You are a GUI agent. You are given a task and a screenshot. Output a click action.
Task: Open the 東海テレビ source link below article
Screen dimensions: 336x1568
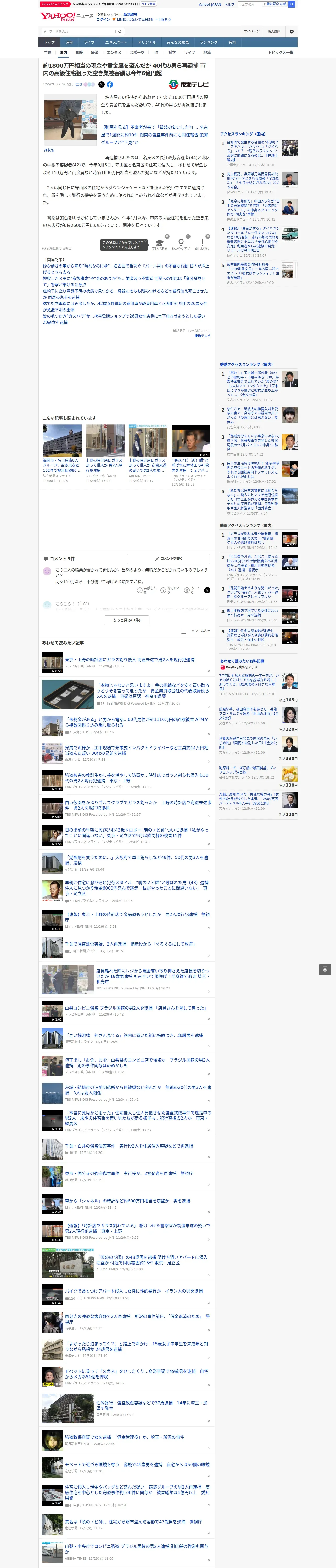[x=203, y=336]
